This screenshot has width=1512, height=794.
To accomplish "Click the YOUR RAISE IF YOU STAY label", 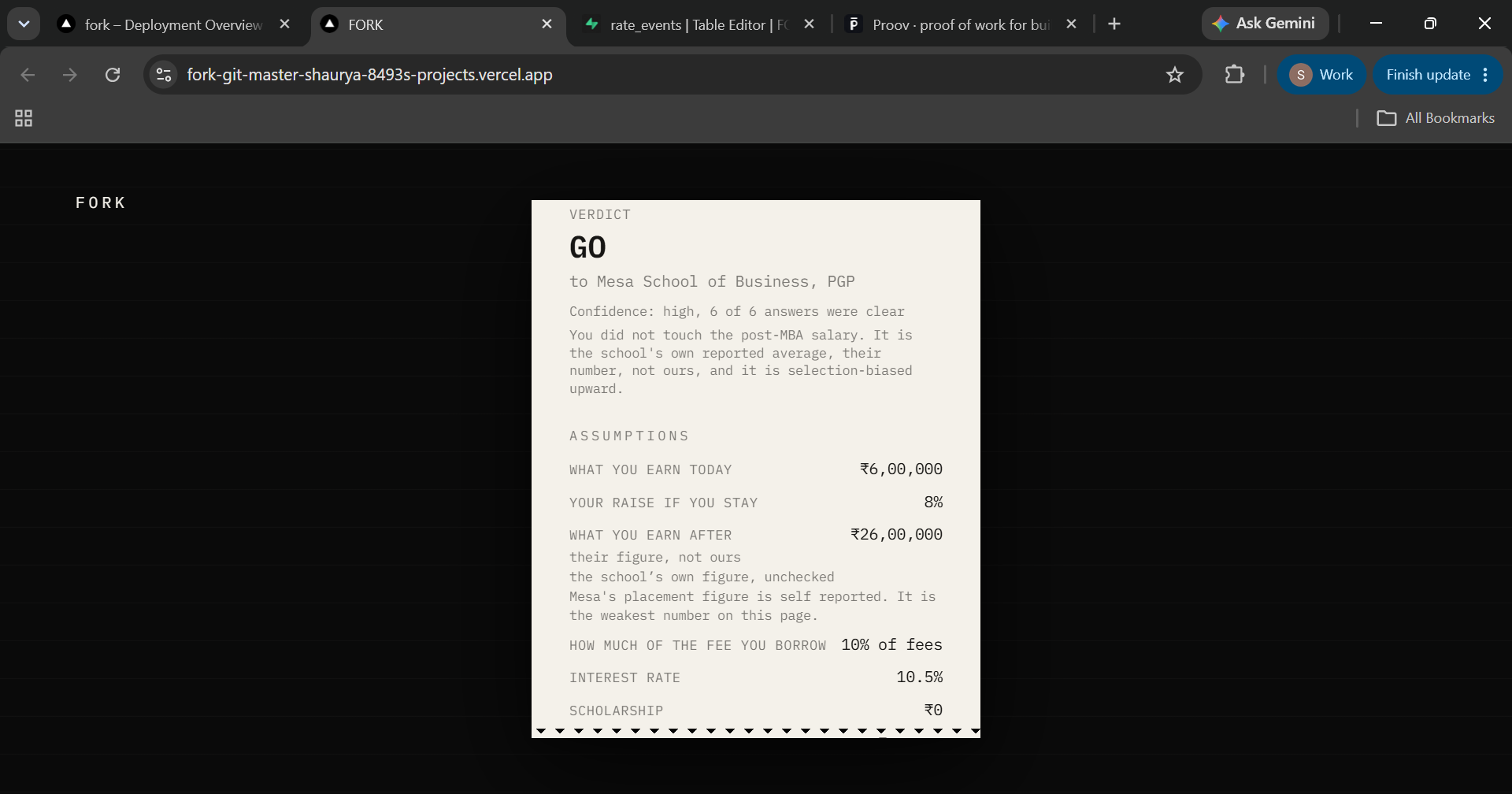I will pyautogui.click(x=663, y=503).
